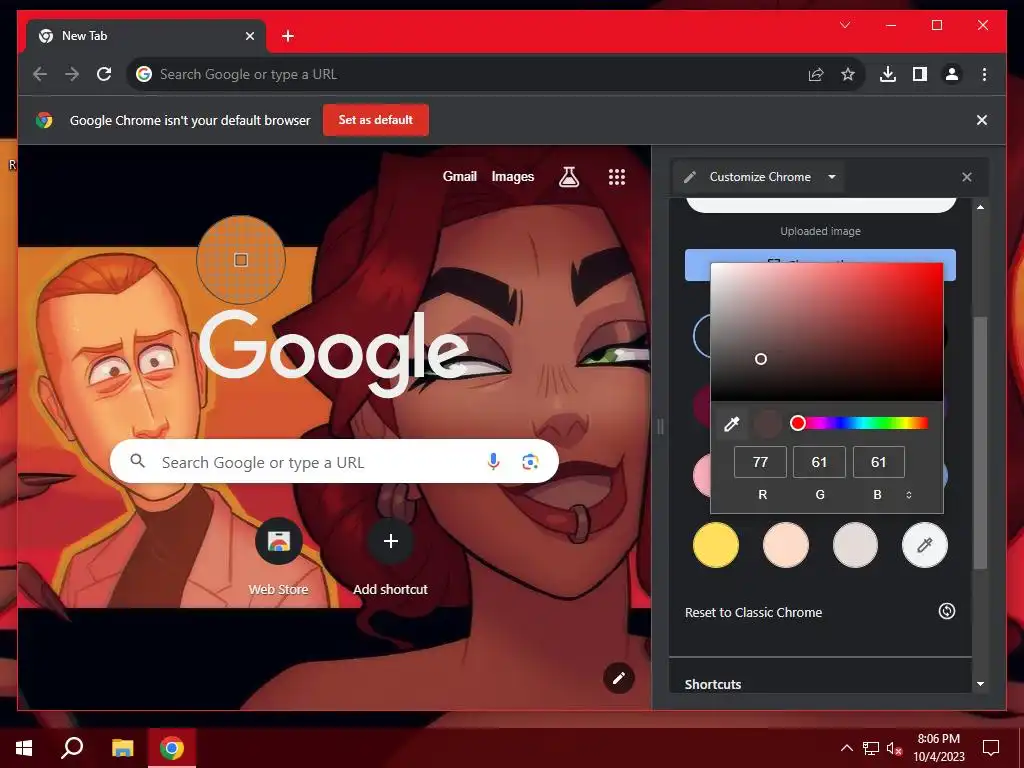Click the B value field showing 61
This screenshot has height=768, width=1024.
coord(878,462)
